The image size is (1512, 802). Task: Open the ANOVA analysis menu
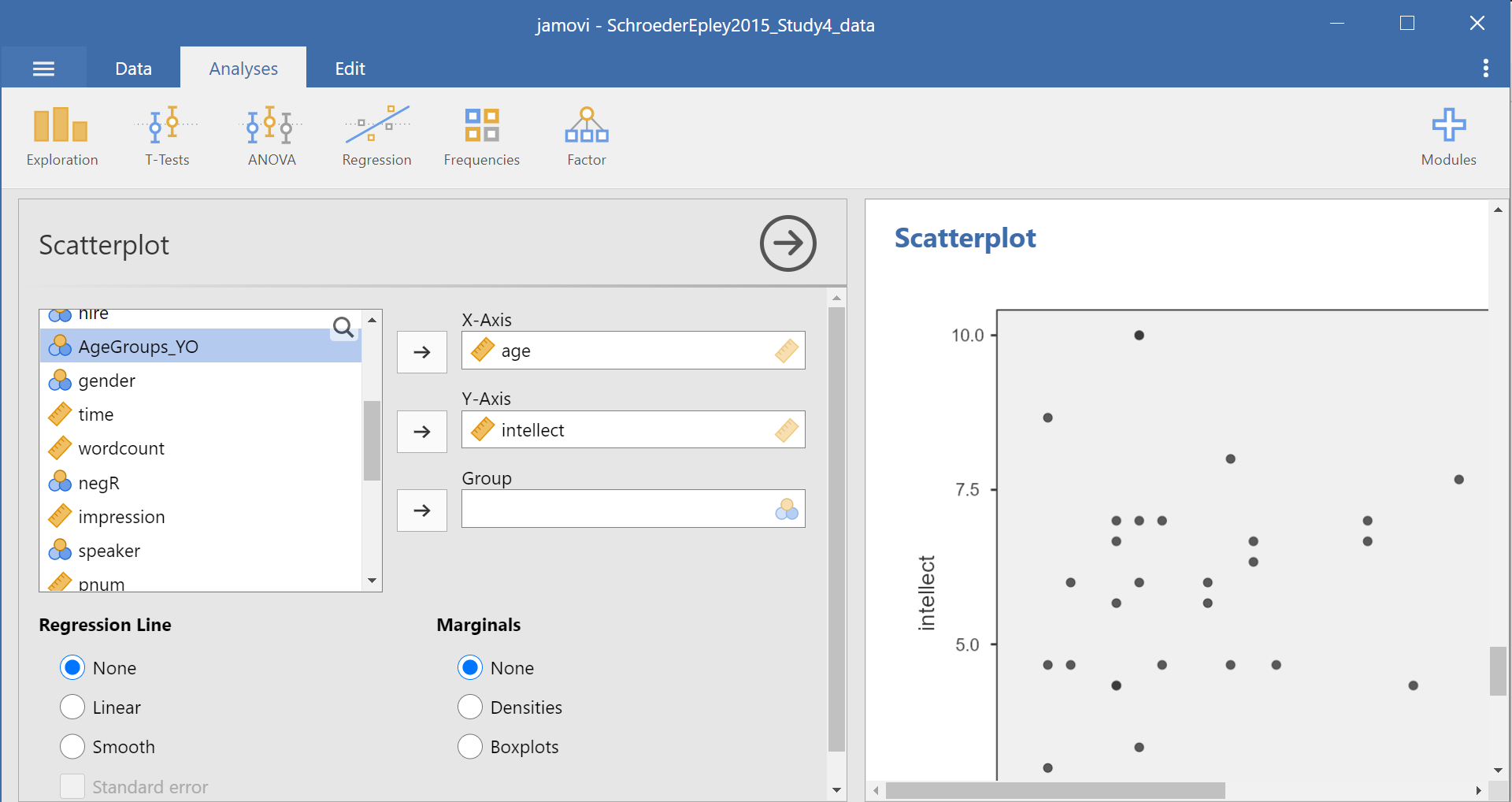[x=271, y=137]
